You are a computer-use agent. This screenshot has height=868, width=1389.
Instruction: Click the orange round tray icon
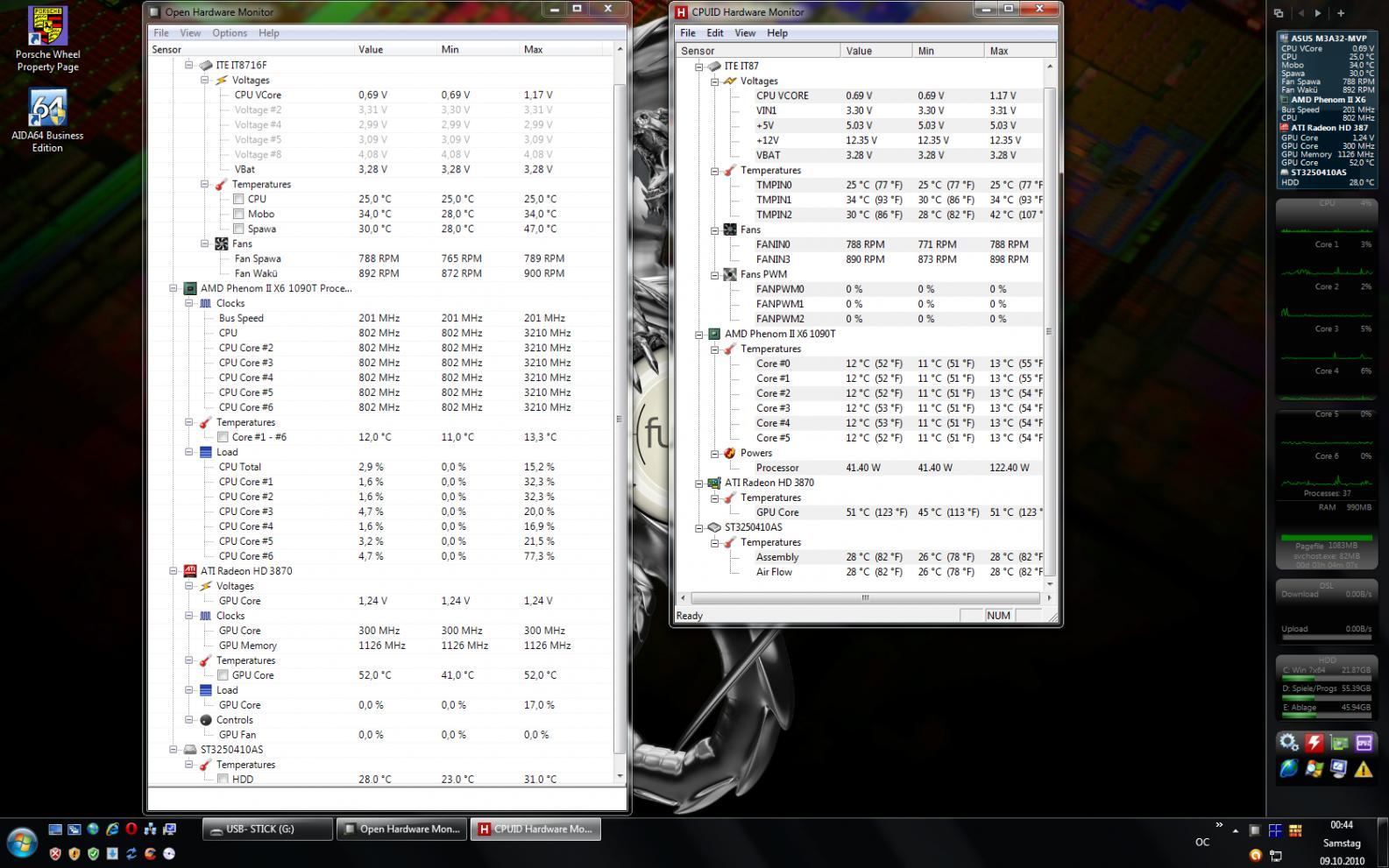coord(1256,856)
